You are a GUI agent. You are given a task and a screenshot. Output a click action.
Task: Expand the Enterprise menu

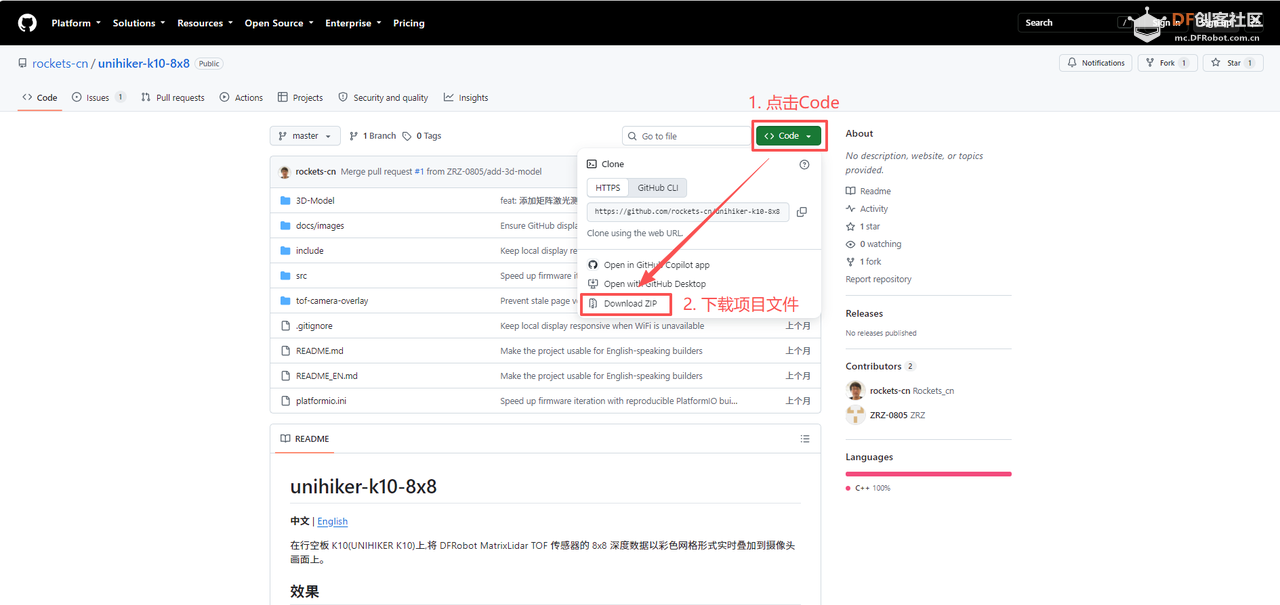[353, 23]
